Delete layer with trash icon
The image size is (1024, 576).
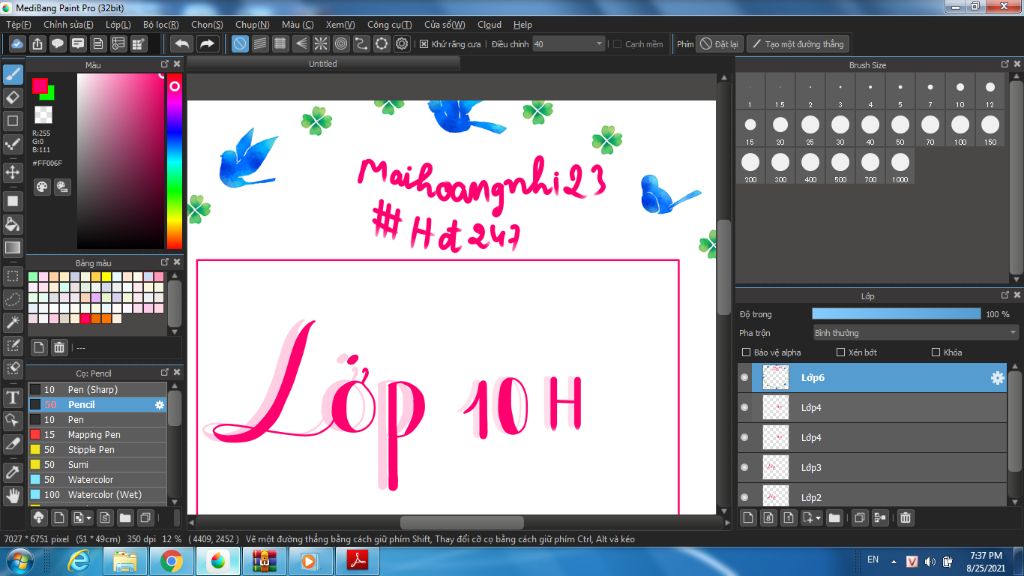tap(905, 518)
